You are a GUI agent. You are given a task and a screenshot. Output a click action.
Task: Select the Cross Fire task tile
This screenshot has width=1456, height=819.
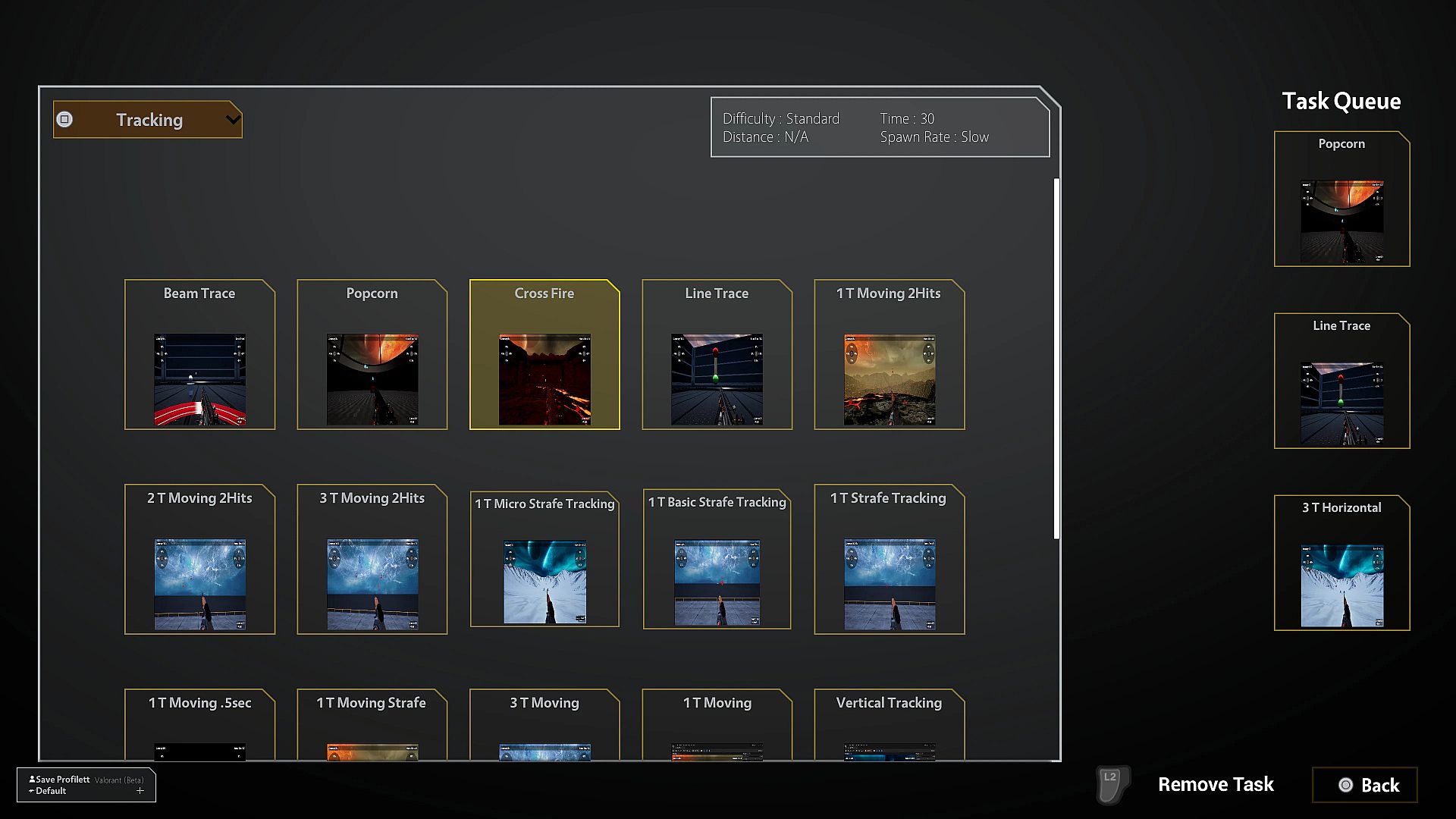[x=544, y=355]
